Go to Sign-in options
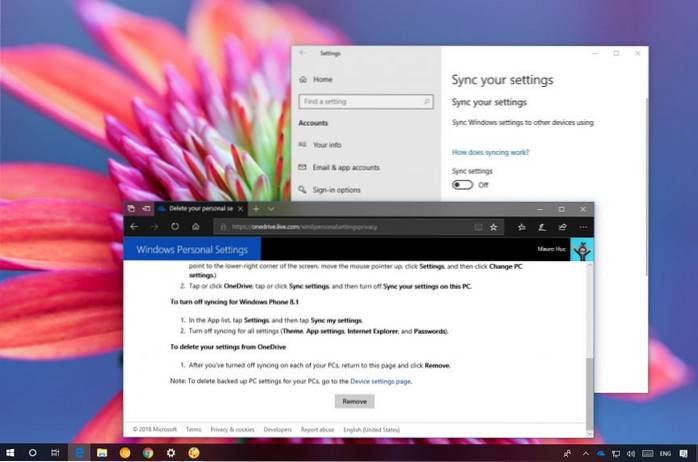Viewport: 698px width, 462px height. [x=338, y=190]
